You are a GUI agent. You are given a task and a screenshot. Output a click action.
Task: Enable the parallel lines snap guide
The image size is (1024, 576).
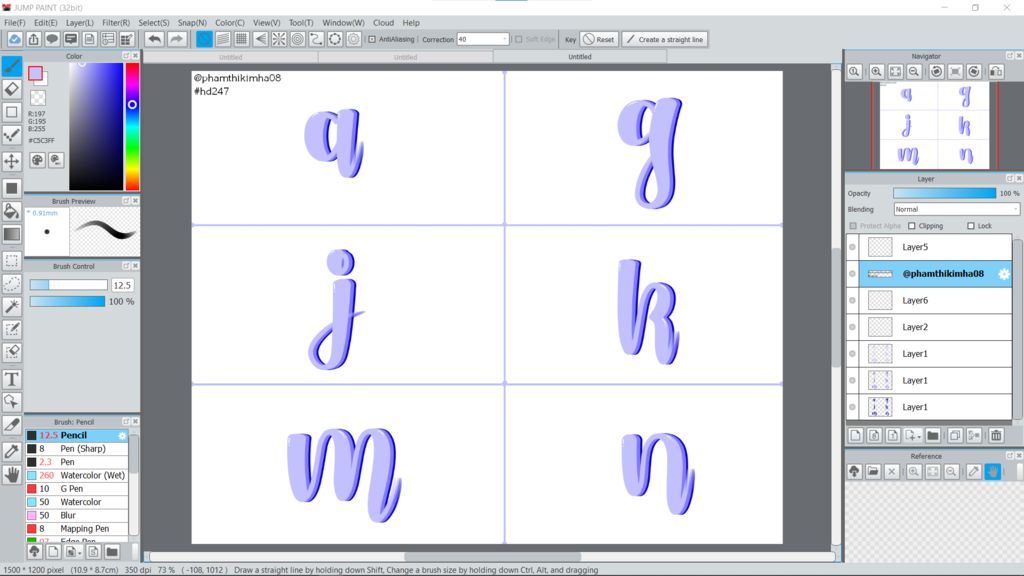pos(223,39)
